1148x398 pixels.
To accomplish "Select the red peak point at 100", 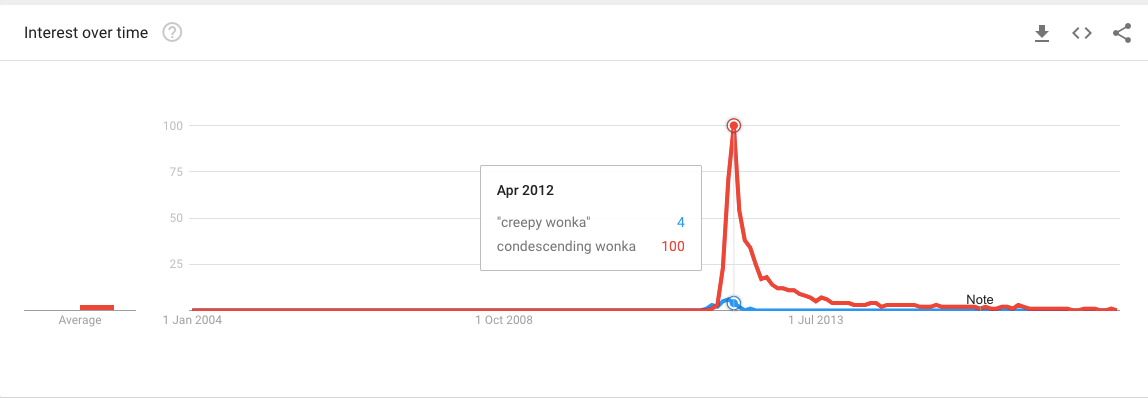I will click(x=734, y=126).
